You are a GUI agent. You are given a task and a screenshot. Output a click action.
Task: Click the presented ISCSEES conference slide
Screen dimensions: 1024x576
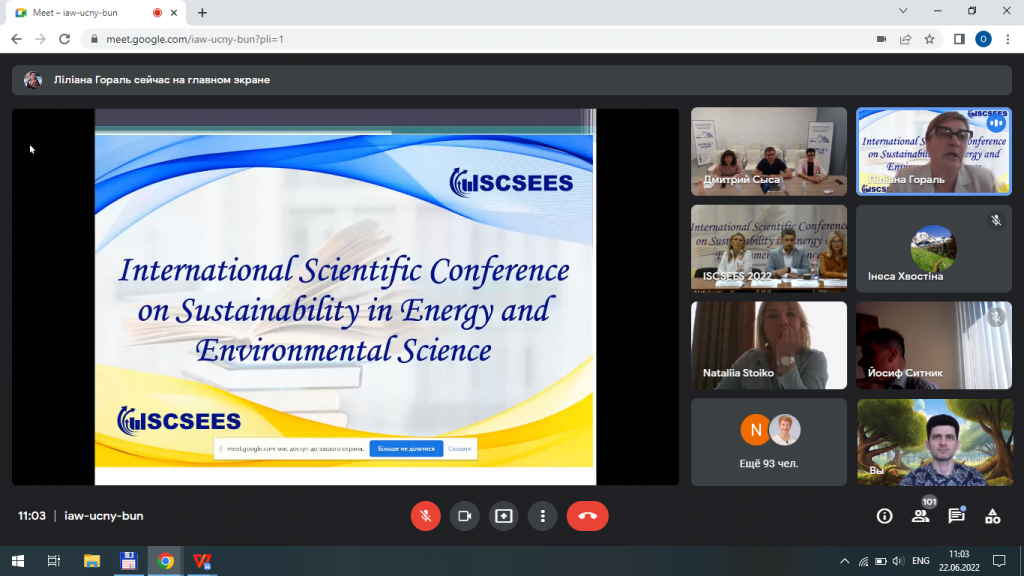[345, 296]
